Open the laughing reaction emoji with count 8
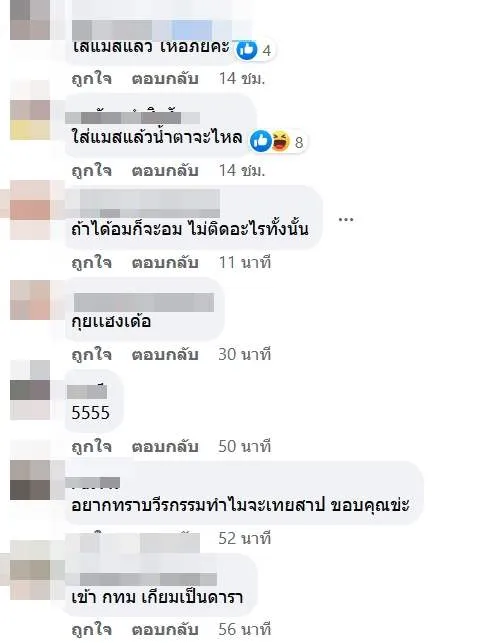 281,141
